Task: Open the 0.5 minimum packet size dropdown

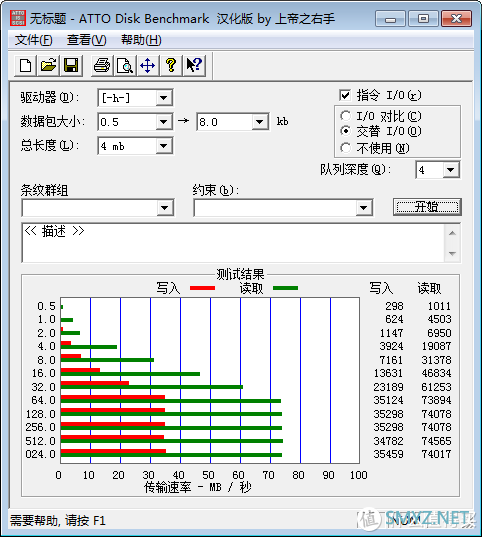Action: coord(163,122)
